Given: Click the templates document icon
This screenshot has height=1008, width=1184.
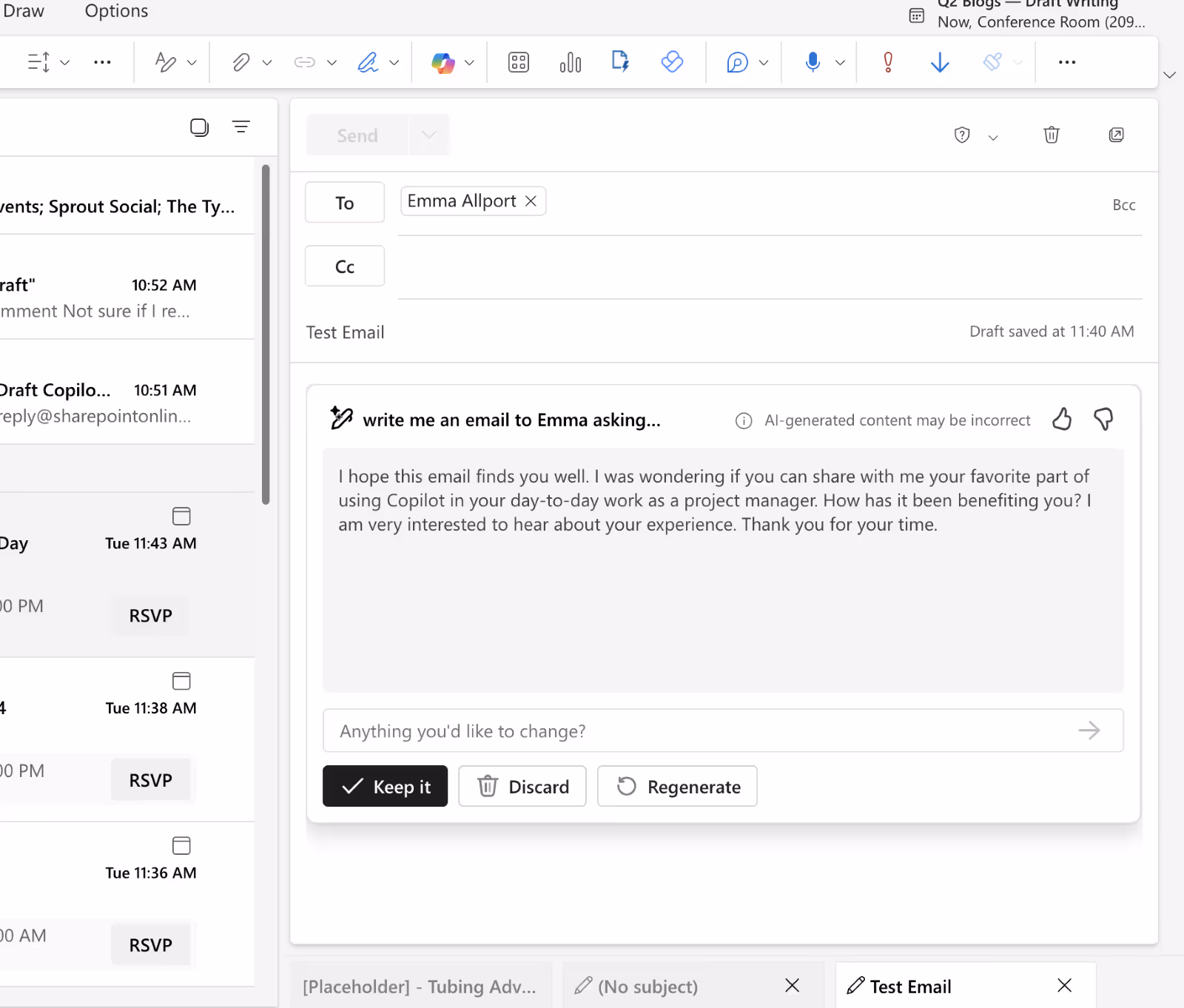Looking at the screenshot, I should pyautogui.click(x=620, y=61).
